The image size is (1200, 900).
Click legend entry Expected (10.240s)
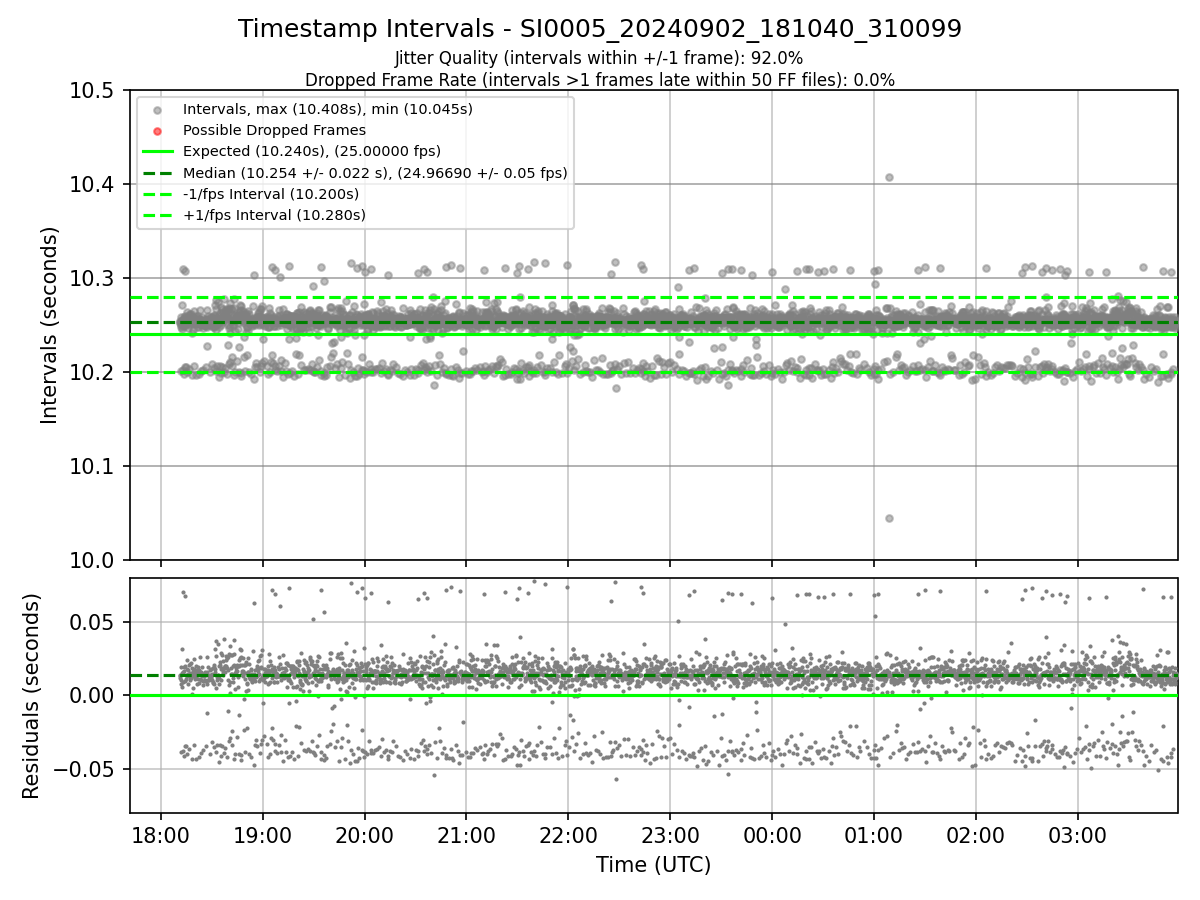point(311,151)
